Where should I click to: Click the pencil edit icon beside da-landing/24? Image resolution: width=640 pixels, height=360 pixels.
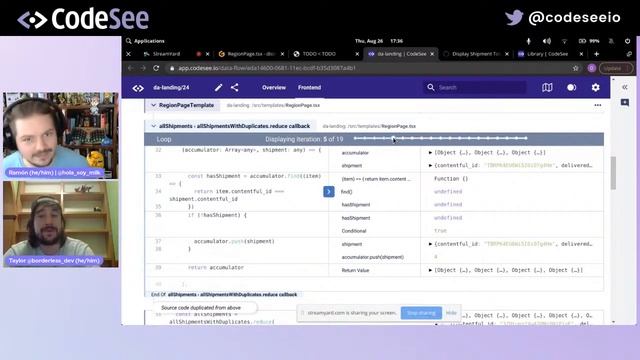point(218,87)
